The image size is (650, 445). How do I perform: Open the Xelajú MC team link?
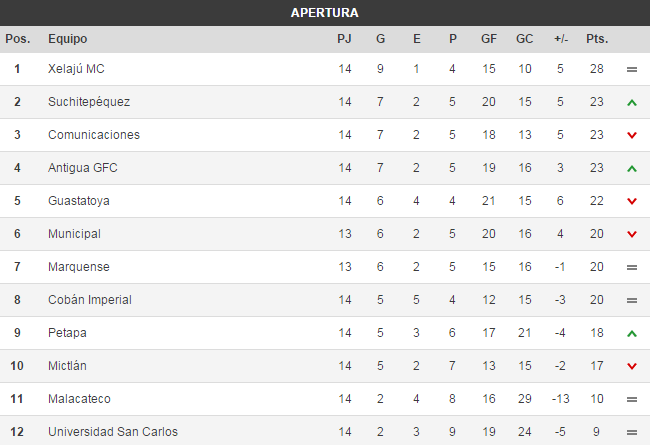(76, 69)
